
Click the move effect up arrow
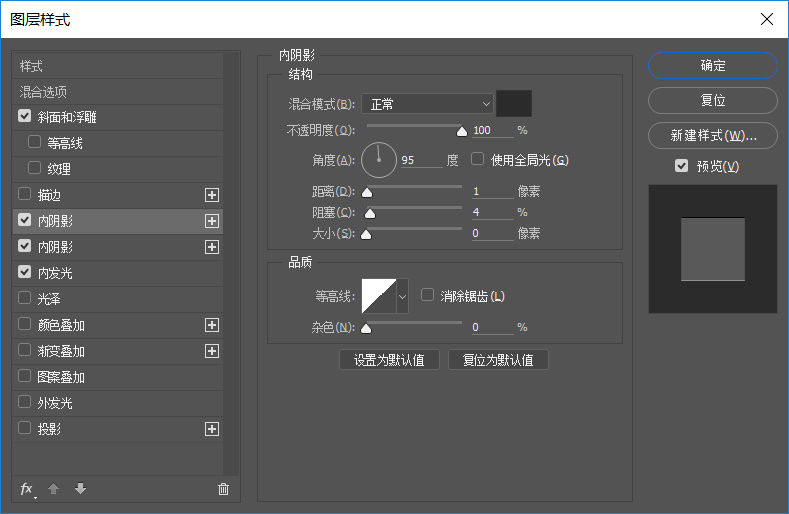coord(54,489)
